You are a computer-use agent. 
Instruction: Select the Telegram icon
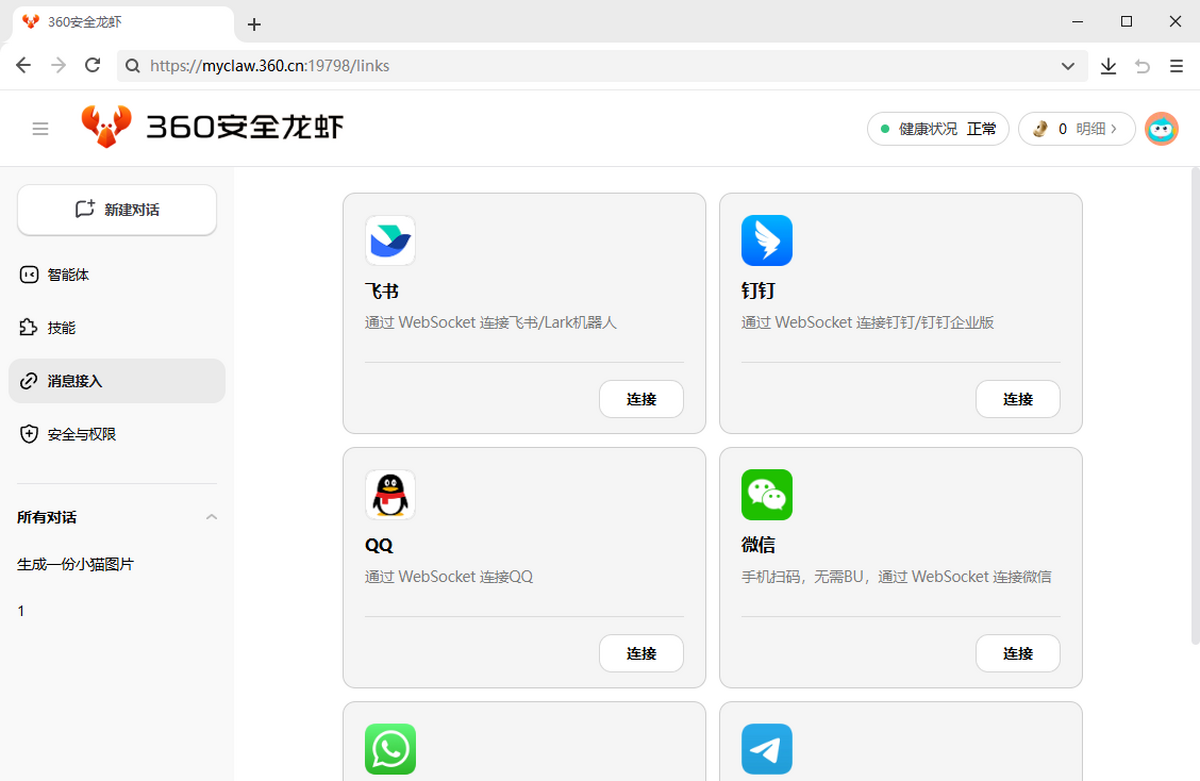[x=767, y=749]
